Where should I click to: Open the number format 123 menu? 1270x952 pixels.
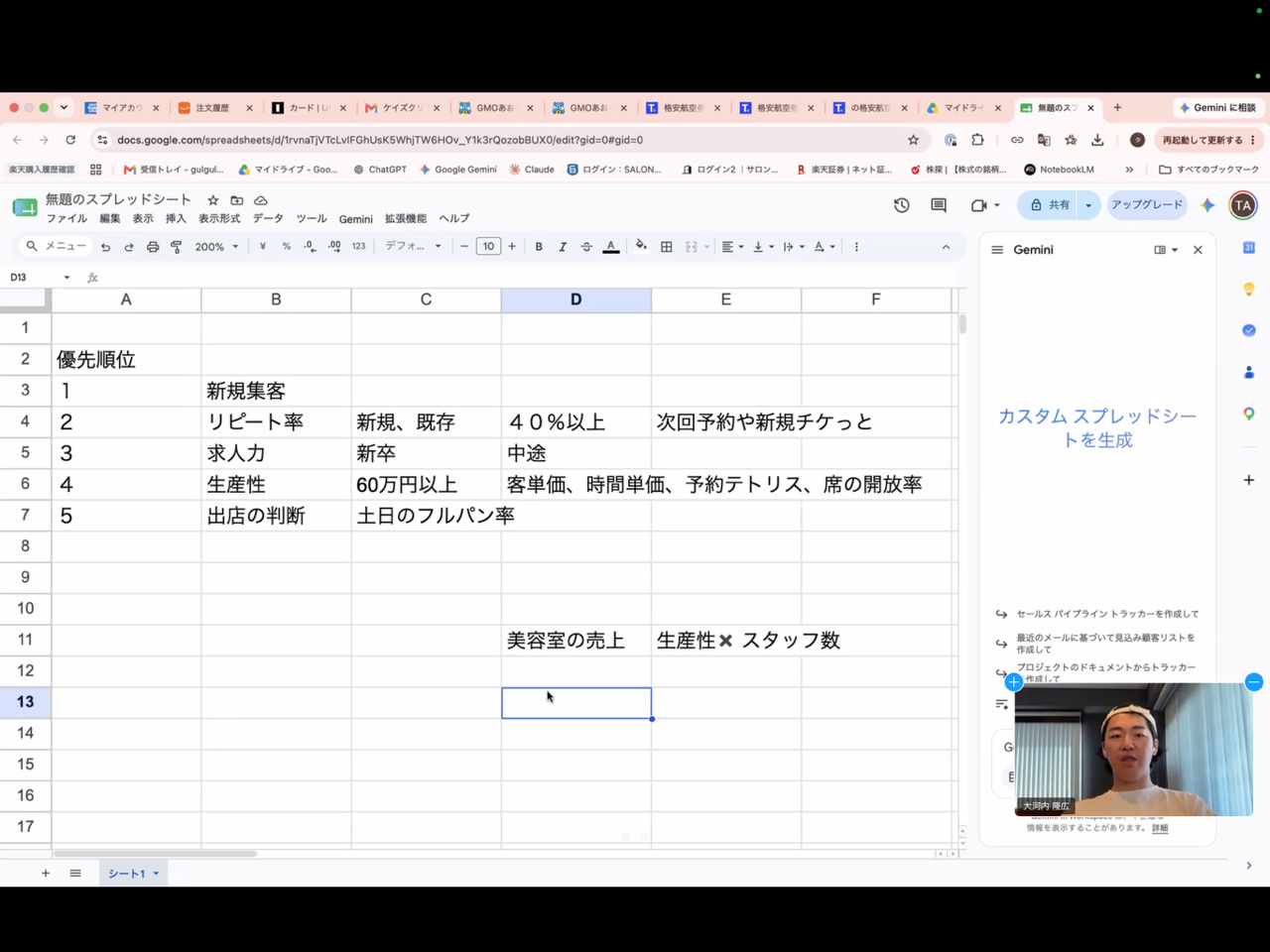[x=358, y=247]
